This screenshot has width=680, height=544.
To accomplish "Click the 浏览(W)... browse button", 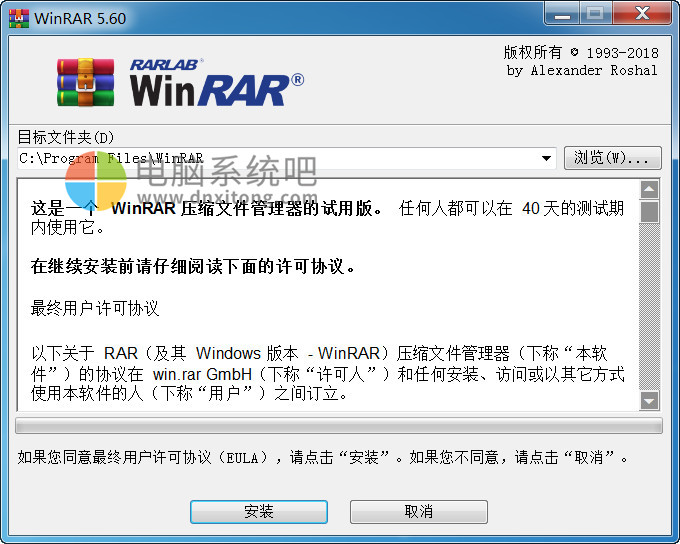I will tap(612, 158).
